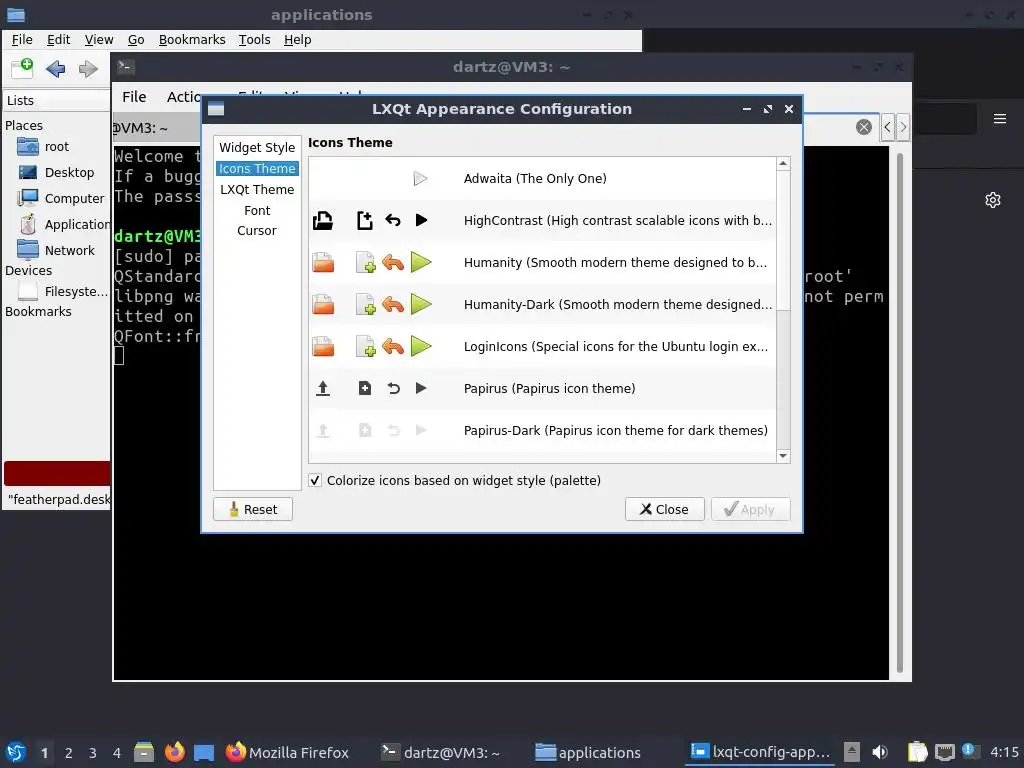Open the hamburger menu at top right
This screenshot has height=768, width=1024.
coord(1000,119)
